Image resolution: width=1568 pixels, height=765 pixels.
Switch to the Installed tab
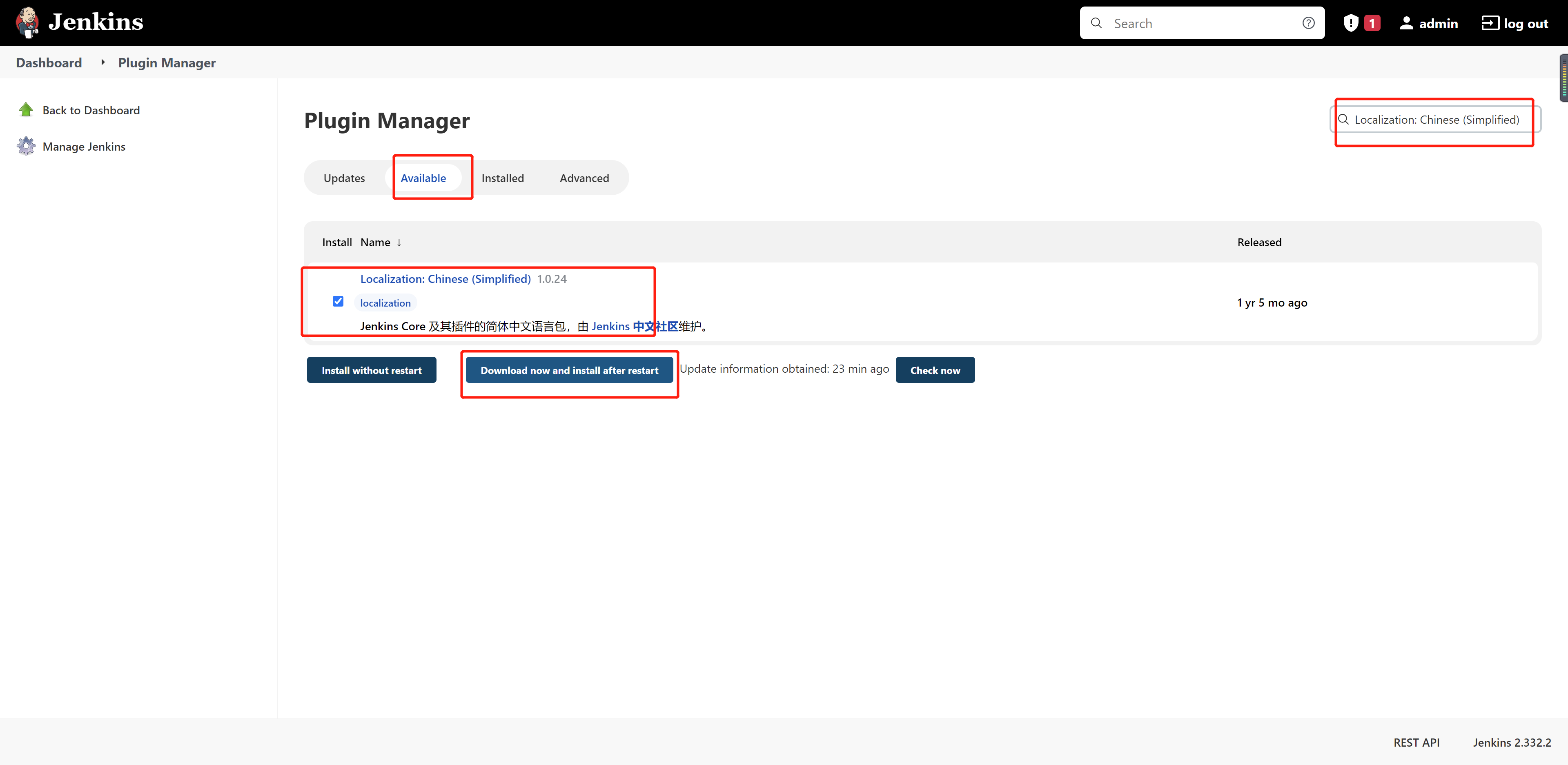502,178
